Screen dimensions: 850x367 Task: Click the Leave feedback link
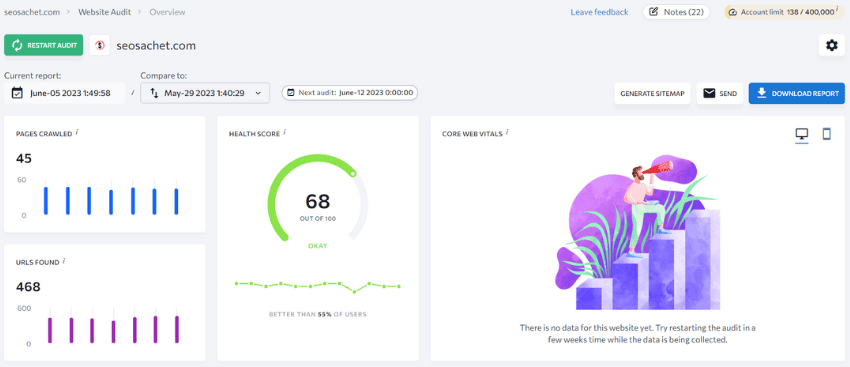point(599,12)
